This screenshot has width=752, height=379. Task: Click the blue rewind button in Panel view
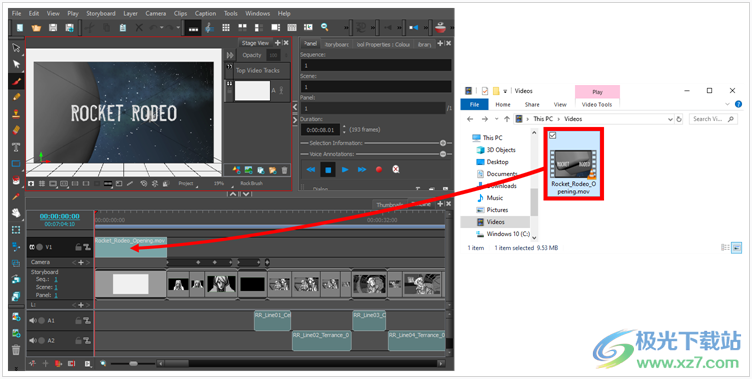coord(311,169)
